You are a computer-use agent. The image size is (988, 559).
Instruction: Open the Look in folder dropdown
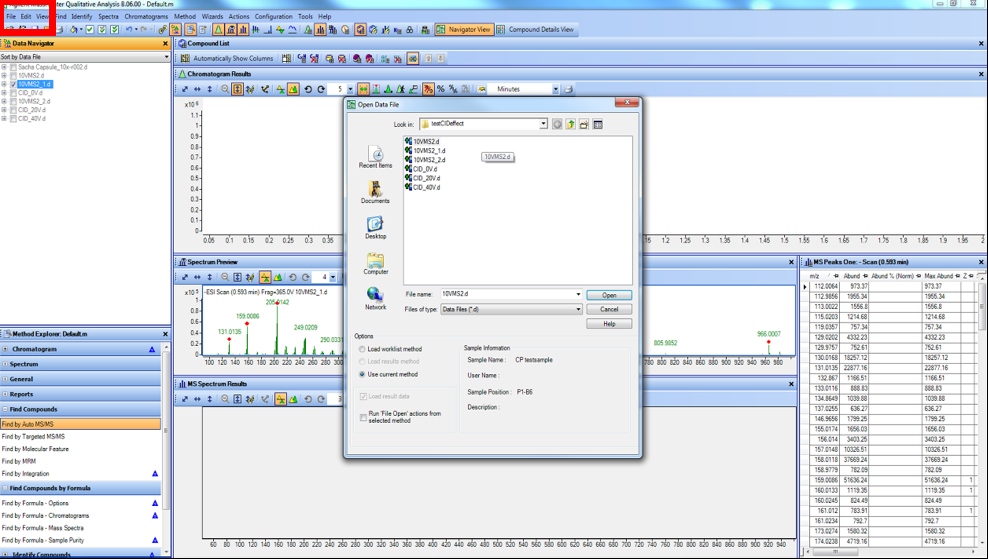point(543,124)
